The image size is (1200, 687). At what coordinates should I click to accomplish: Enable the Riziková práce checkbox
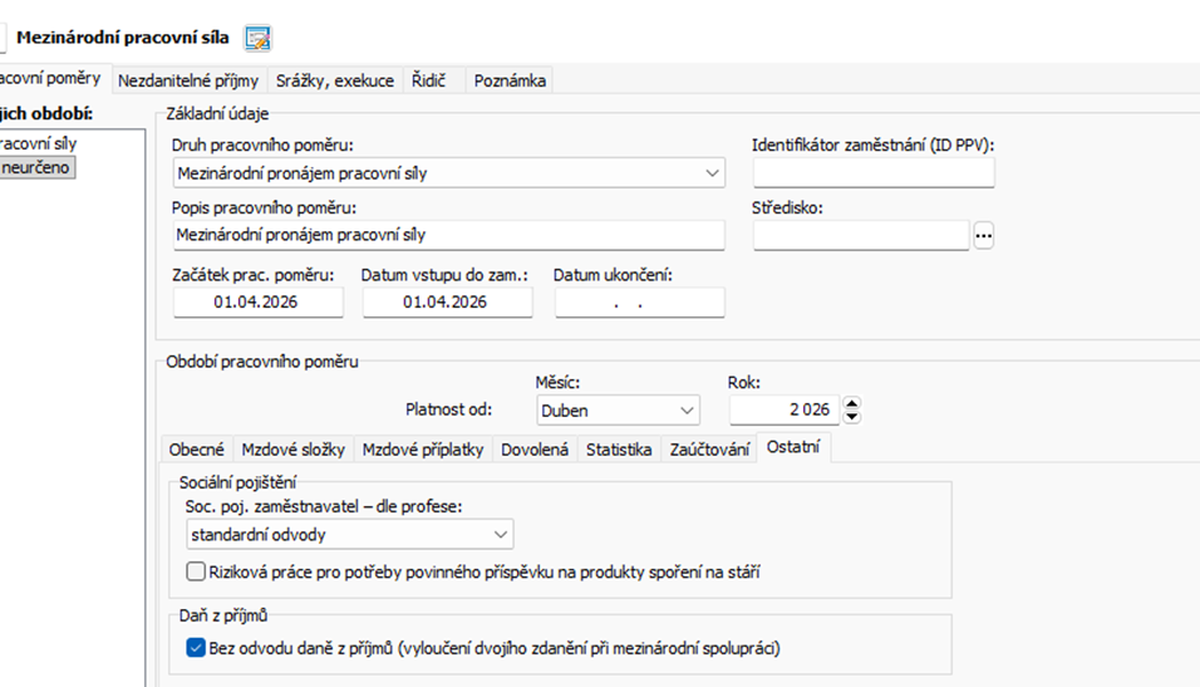196,572
